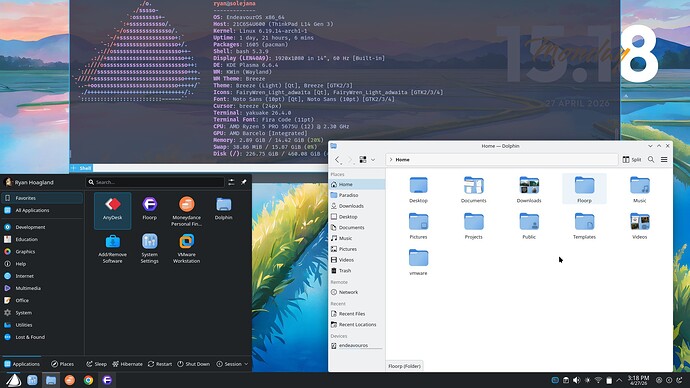The width and height of the screenshot is (690, 388).
Task: Open volume control in system tray
Action: click(576, 380)
